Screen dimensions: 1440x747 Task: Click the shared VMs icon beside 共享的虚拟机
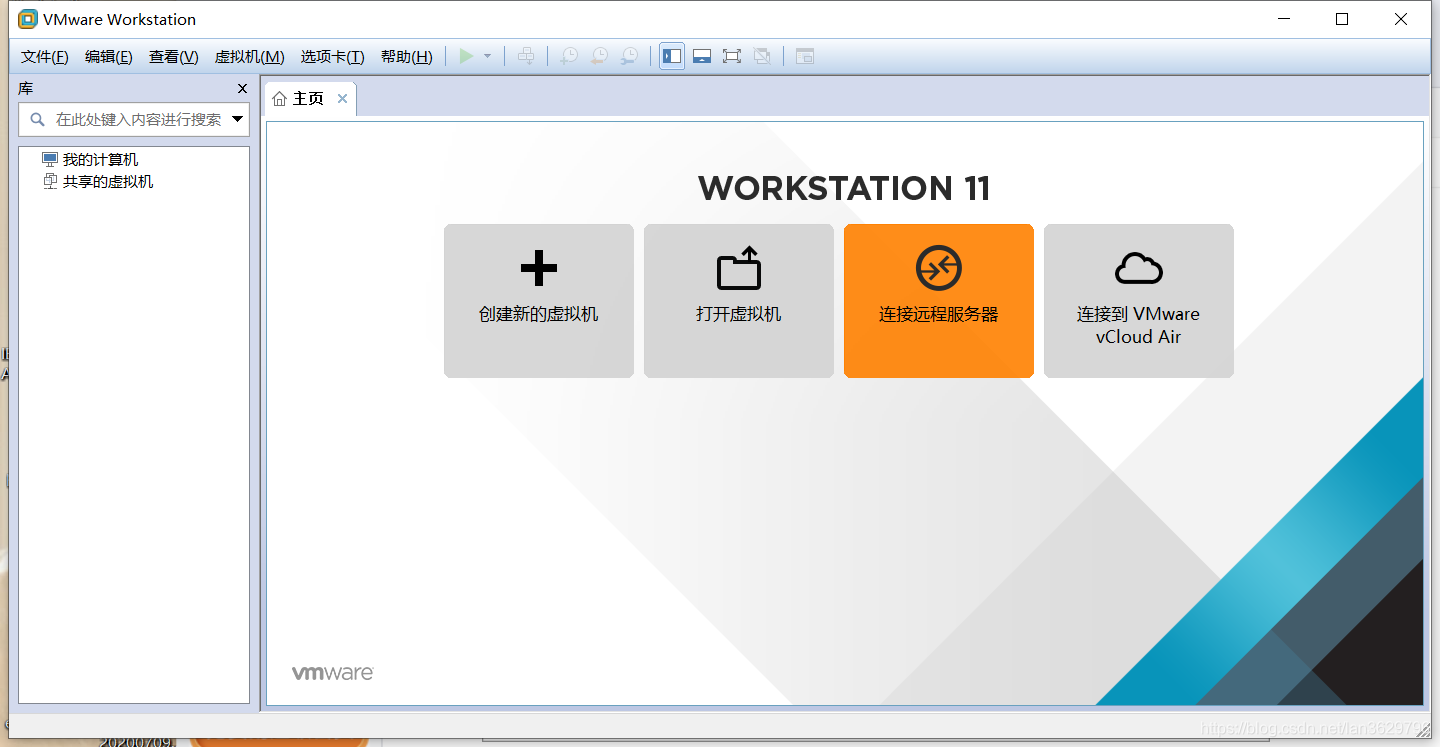[x=50, y=182]
